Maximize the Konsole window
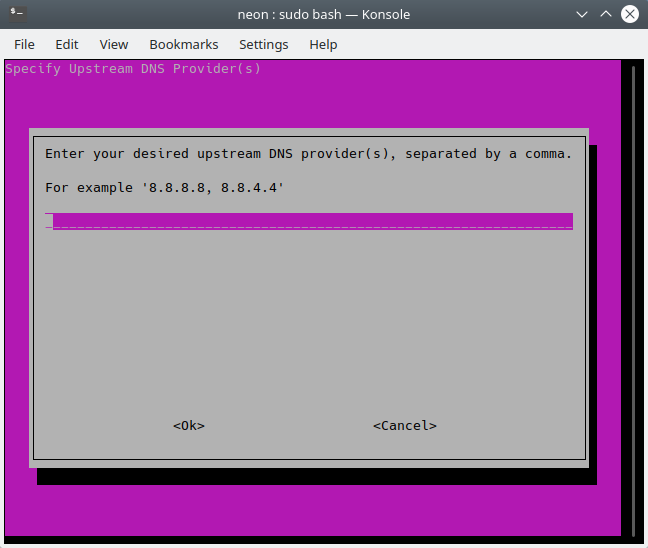648x548 pixels. (606, 14)
